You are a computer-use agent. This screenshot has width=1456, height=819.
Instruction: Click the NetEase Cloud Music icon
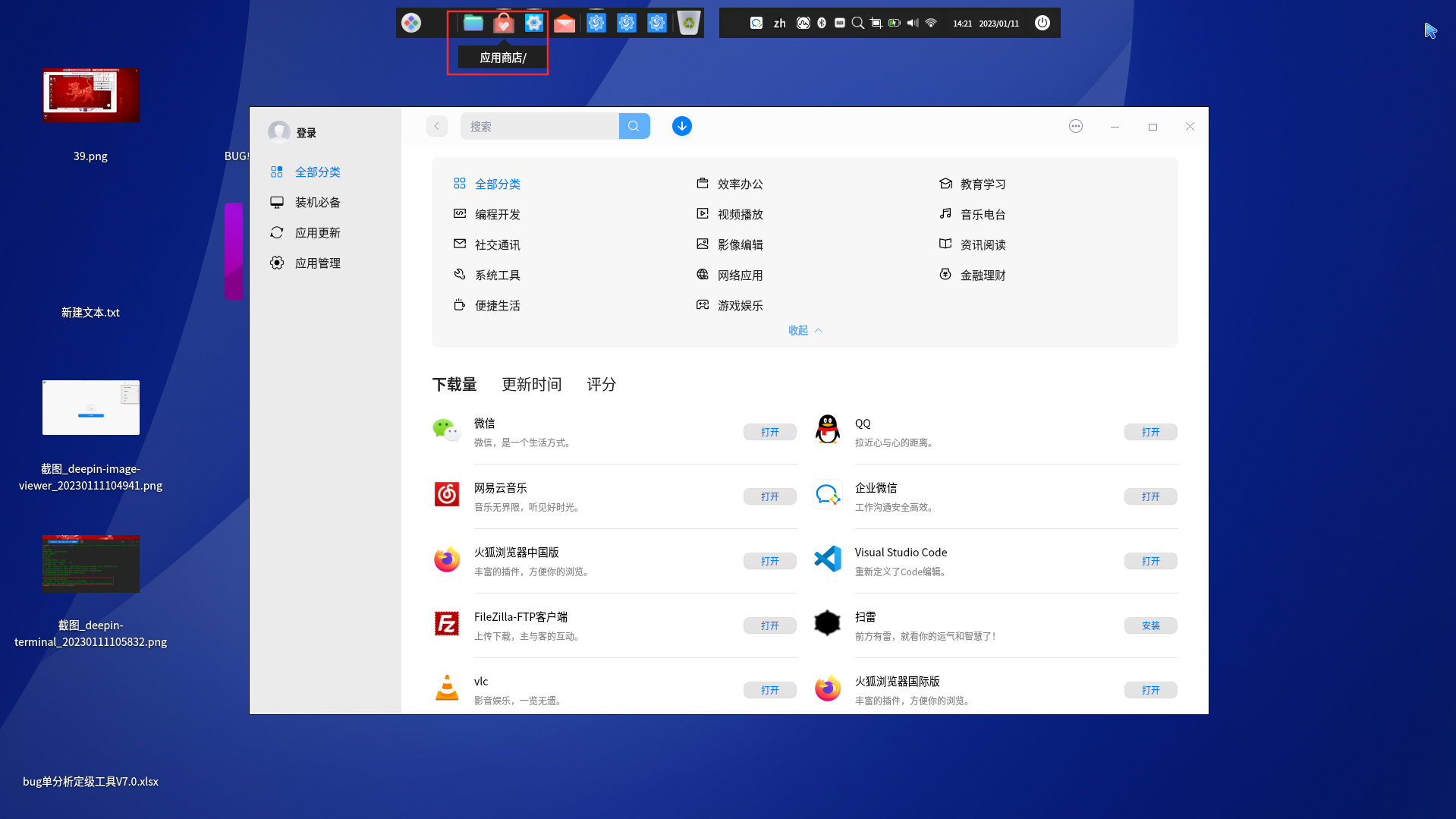pos(447,494)
